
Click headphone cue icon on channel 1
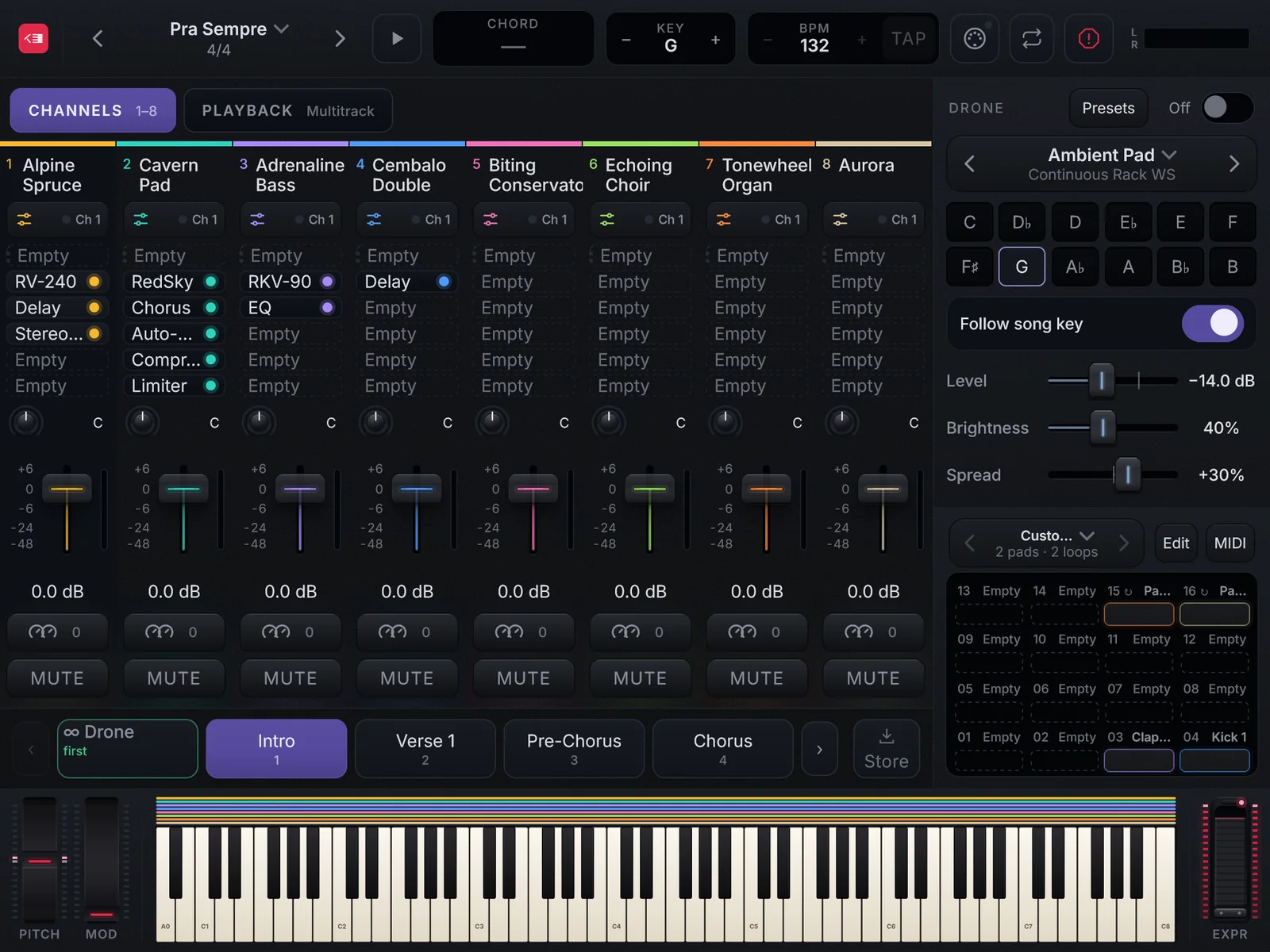(x=43, y=632)
